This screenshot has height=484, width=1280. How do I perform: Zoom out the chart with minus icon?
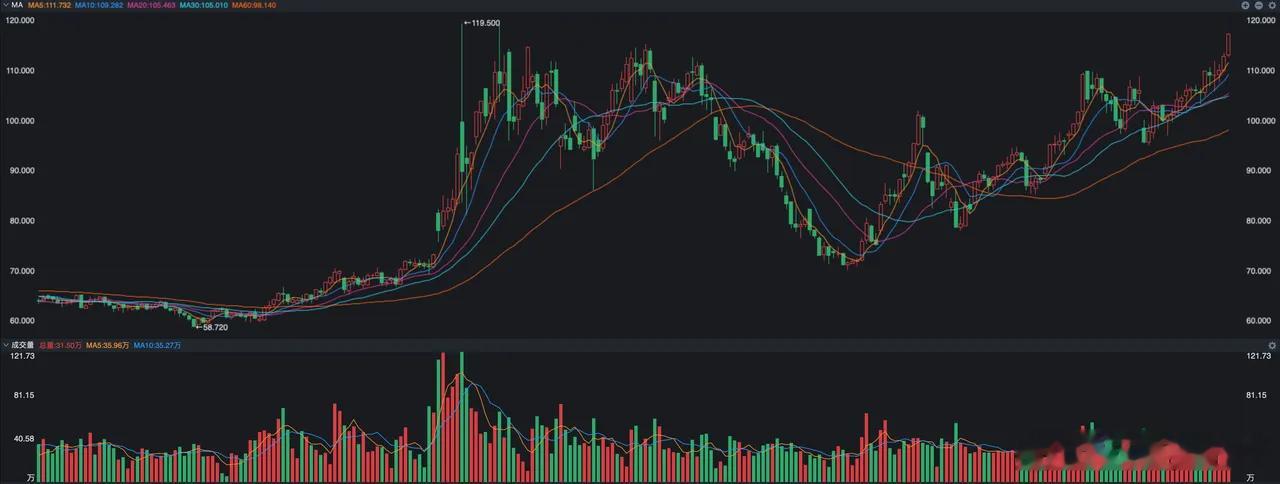click(x=1259, y=5)
